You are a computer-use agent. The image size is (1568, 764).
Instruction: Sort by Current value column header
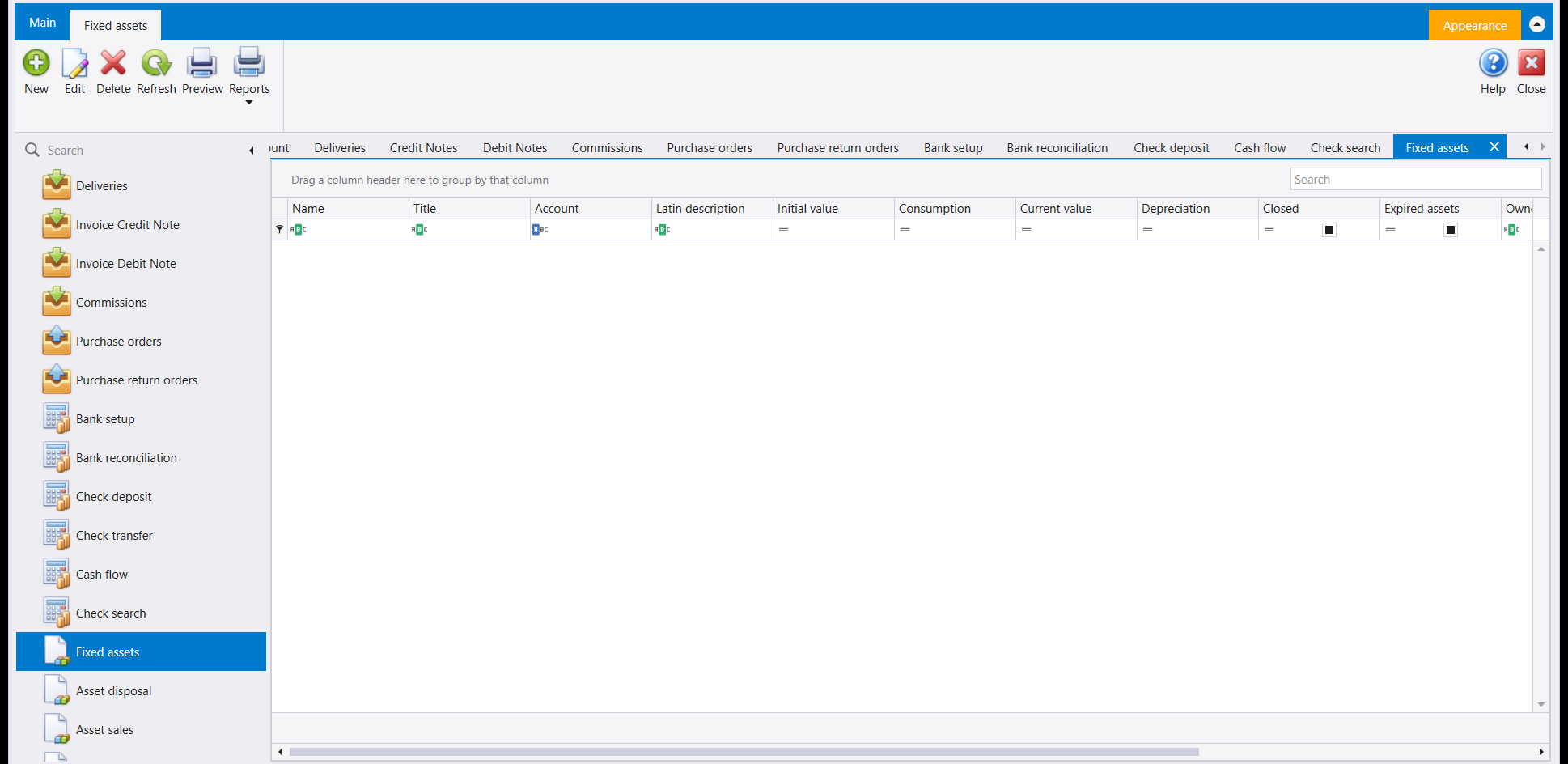tap(1076, 209)
